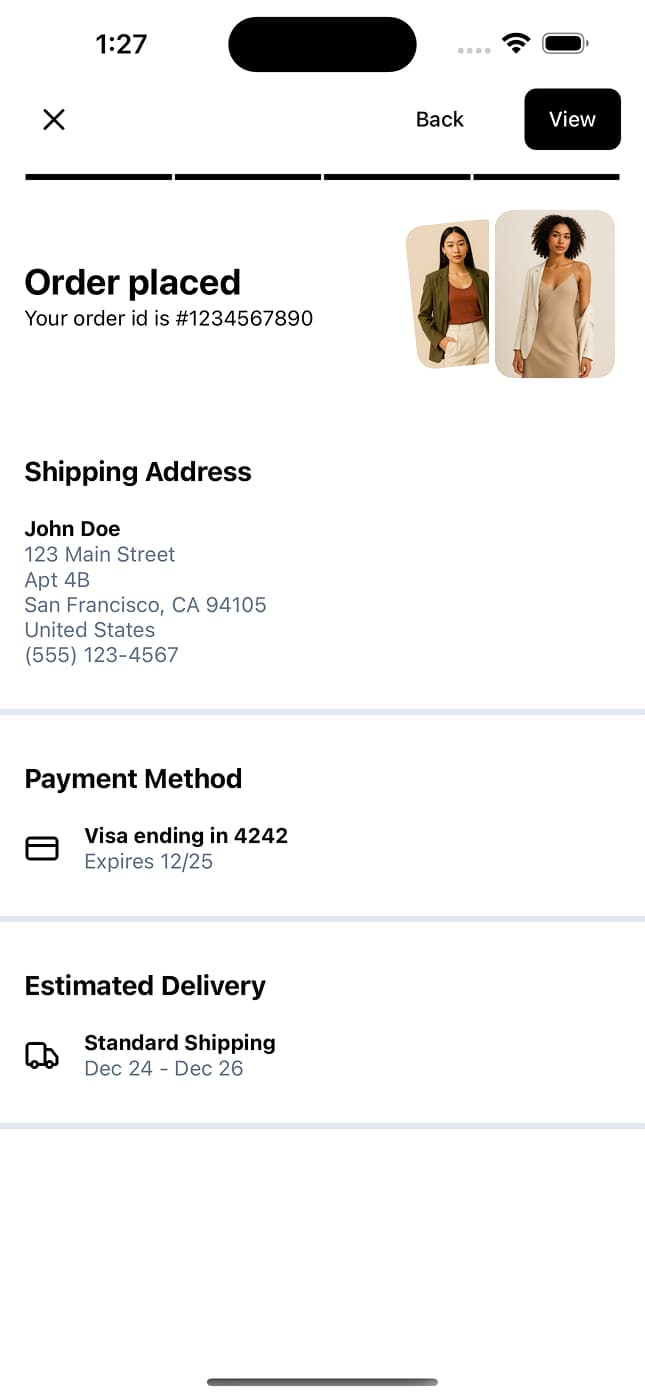Open the green blazer outfit thumbnail
Image resolution: width=645 pixels, height=1398 pixels.
tap(449, 295)
